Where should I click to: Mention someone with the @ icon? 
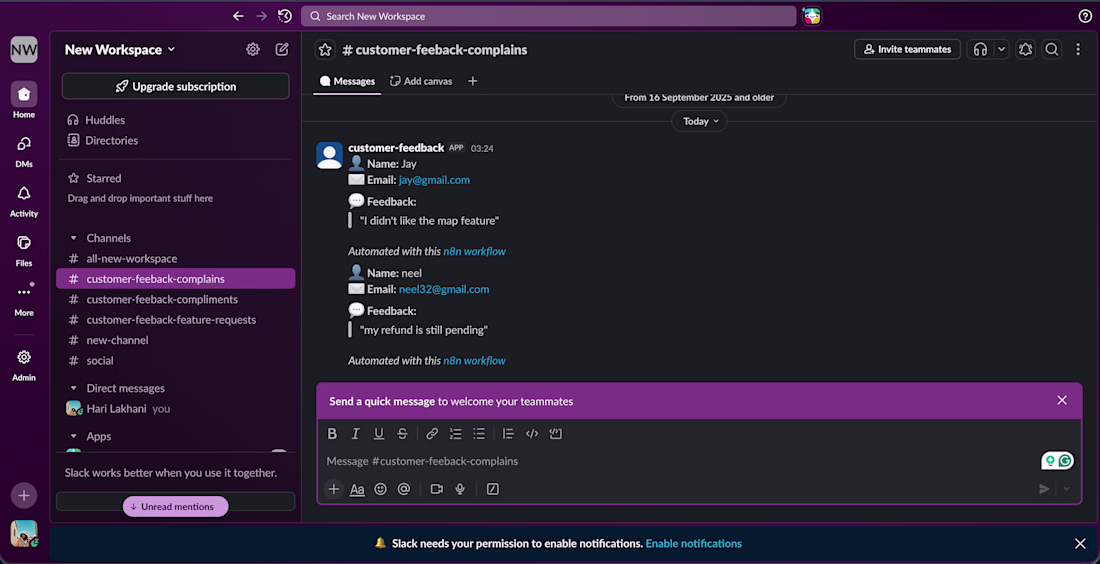coord(403,489)
